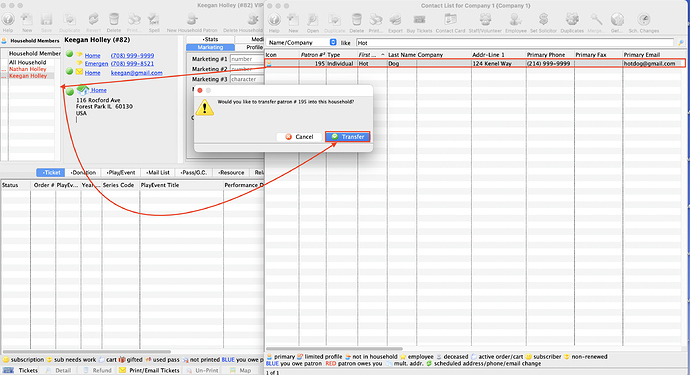This screenshot has height=375, width=690.
Task: Click Buy Tickets toolbar icon
Action: pos(419,19)
